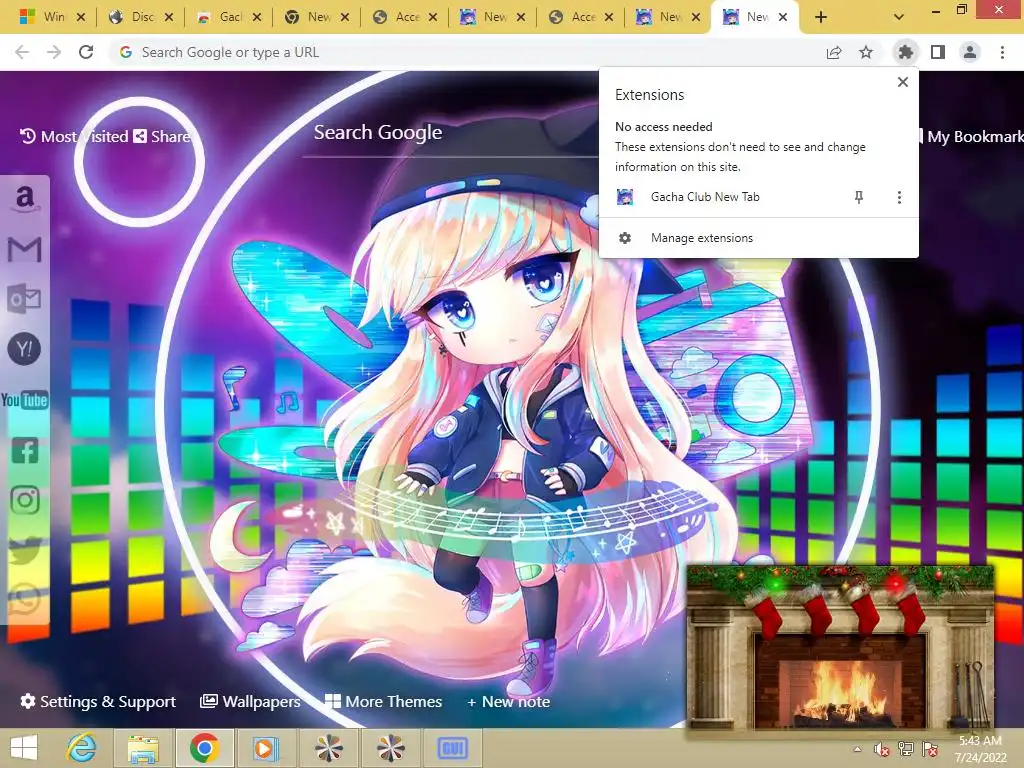Click the Extensions puzzle icon in the toolbar
This screenshot has height=768, width=1024.
pos(905,52)
